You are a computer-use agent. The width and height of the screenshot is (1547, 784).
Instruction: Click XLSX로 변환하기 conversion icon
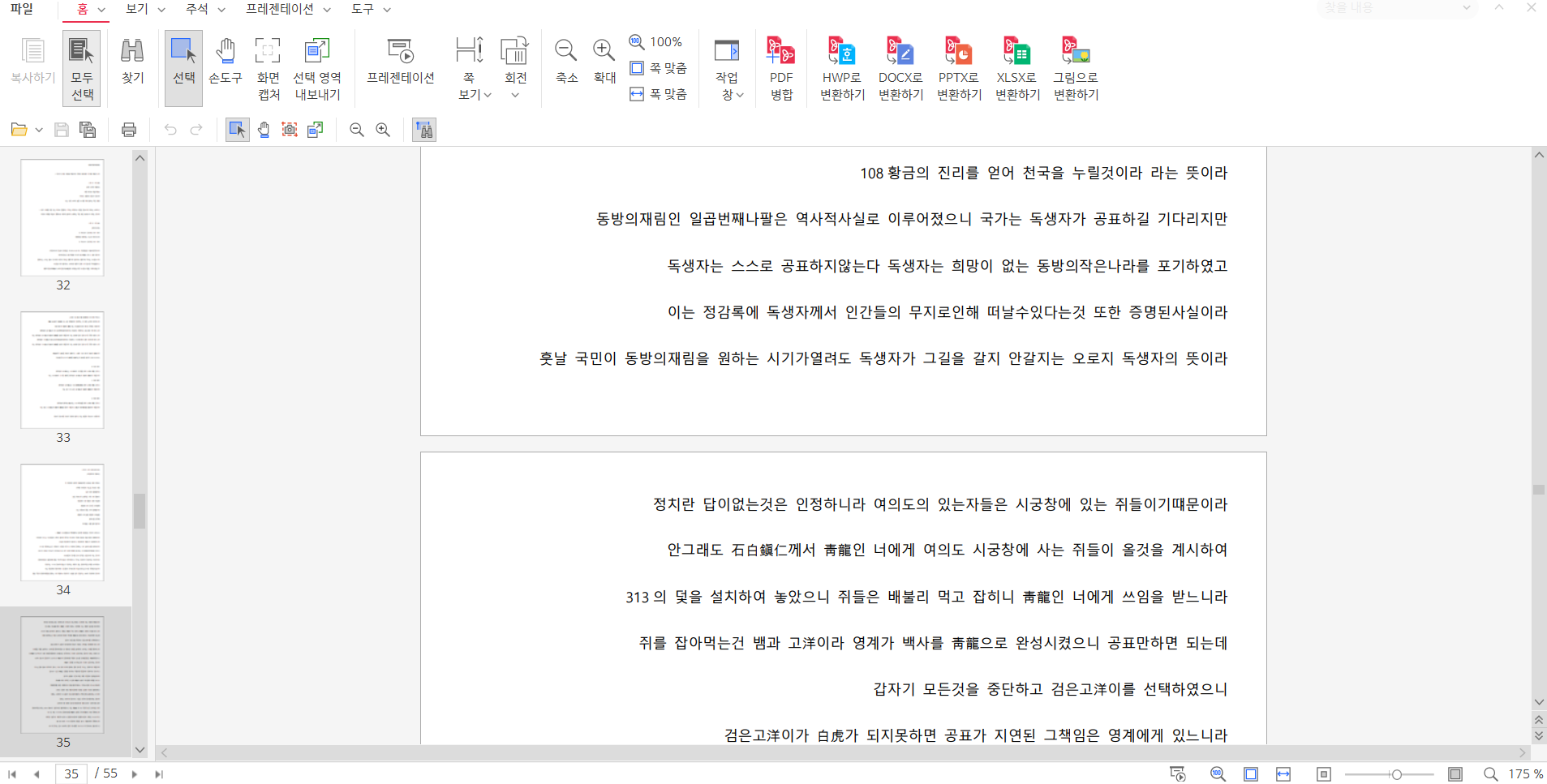(1016, 68)
